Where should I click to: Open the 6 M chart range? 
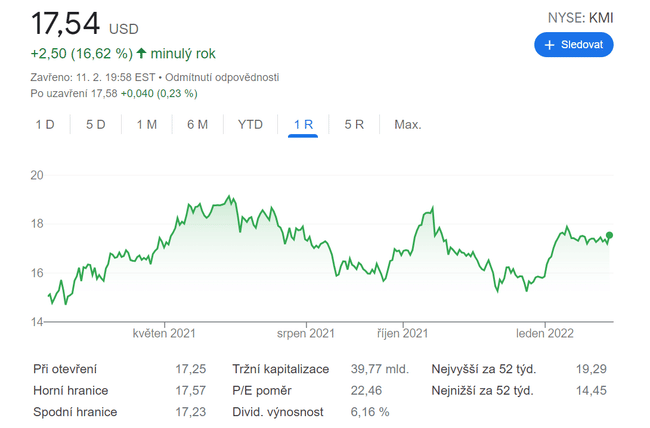point(197,124)
